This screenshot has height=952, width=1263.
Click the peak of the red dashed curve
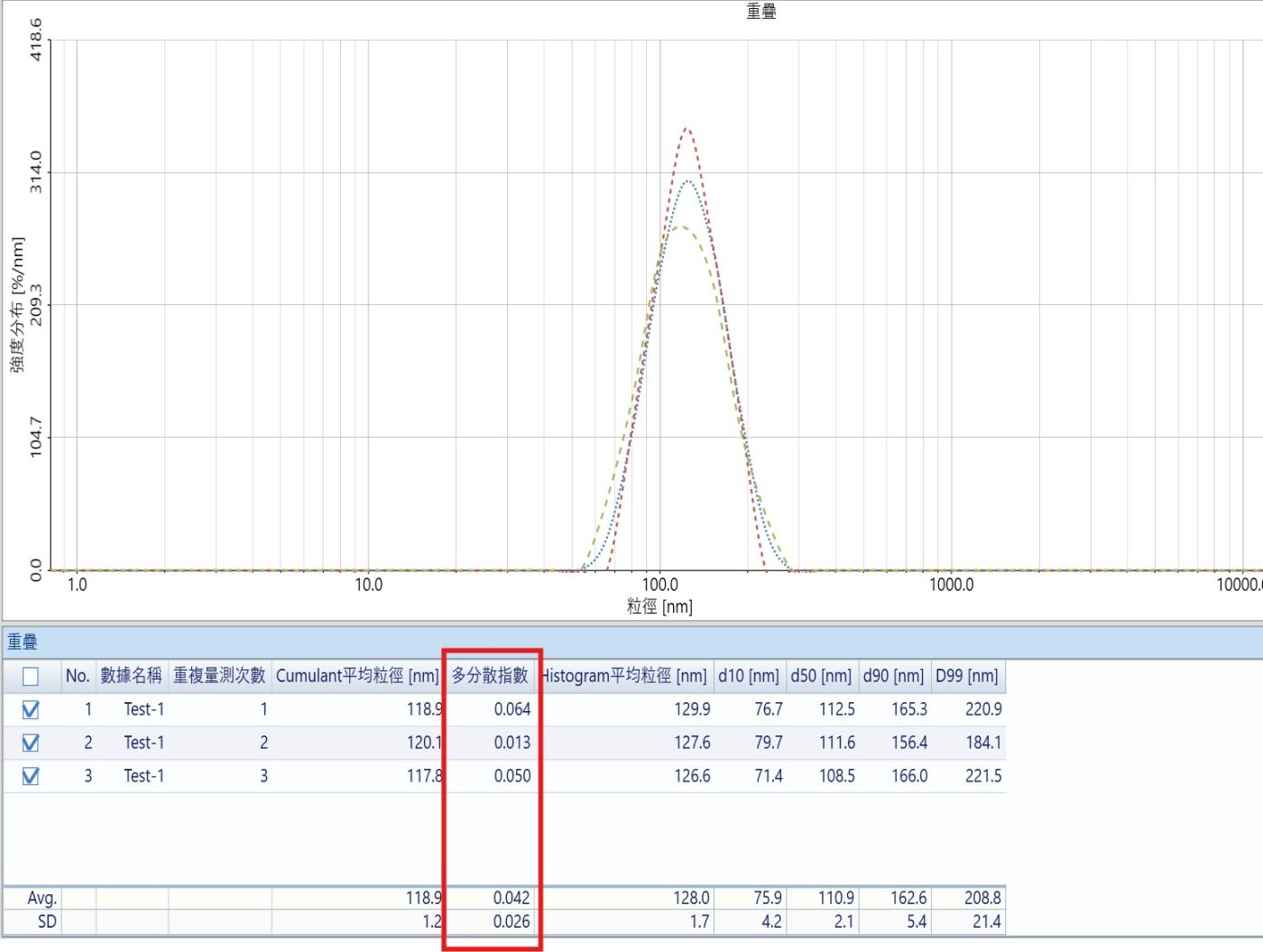click(687, 128)
